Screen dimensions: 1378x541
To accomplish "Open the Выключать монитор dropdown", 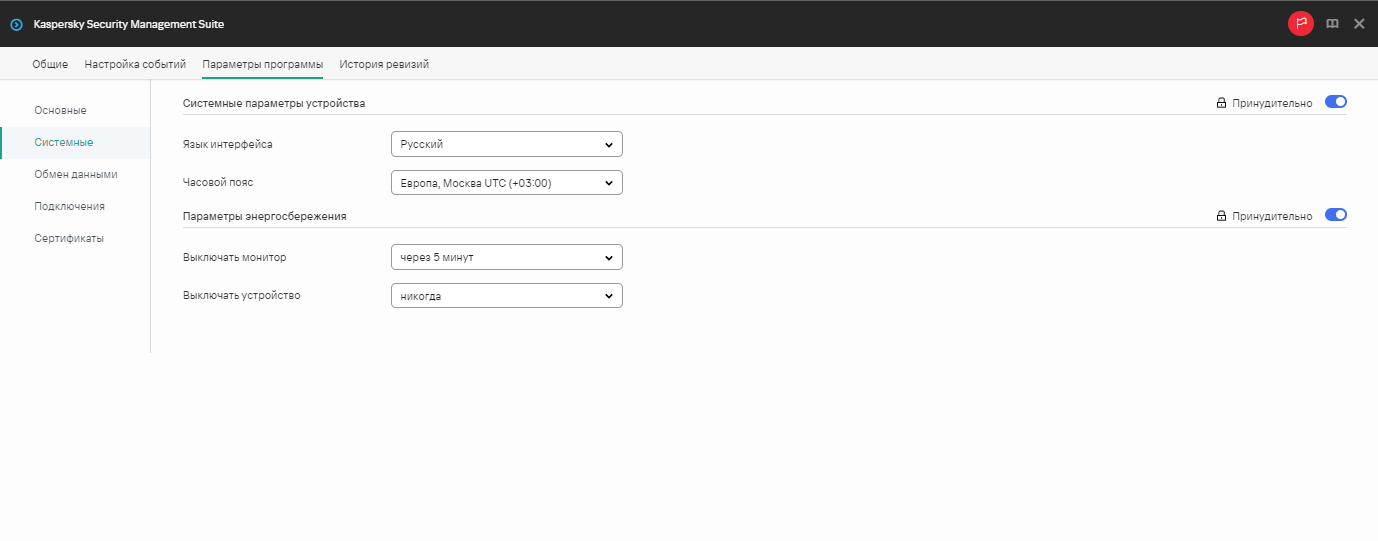I will [506, 257].
